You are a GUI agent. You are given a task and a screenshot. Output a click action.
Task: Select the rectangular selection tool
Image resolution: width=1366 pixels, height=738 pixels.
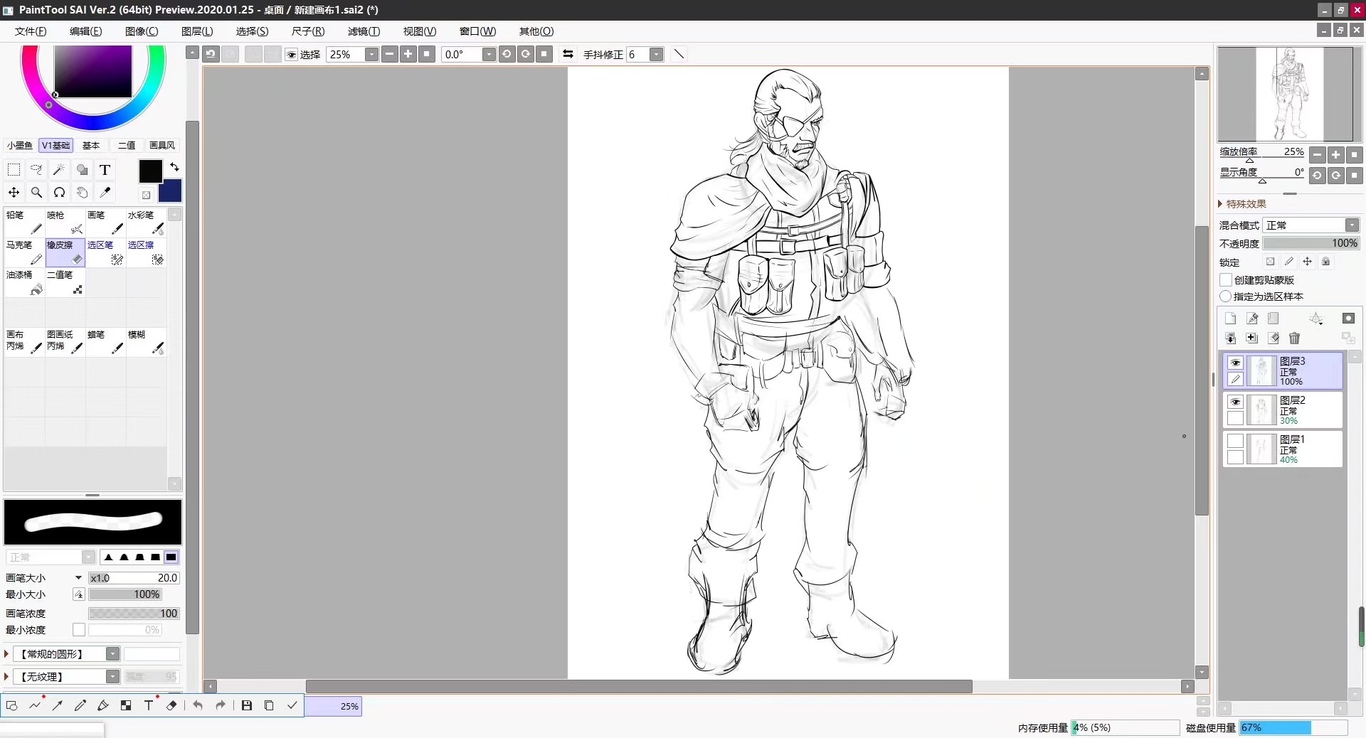pos(14,170)
